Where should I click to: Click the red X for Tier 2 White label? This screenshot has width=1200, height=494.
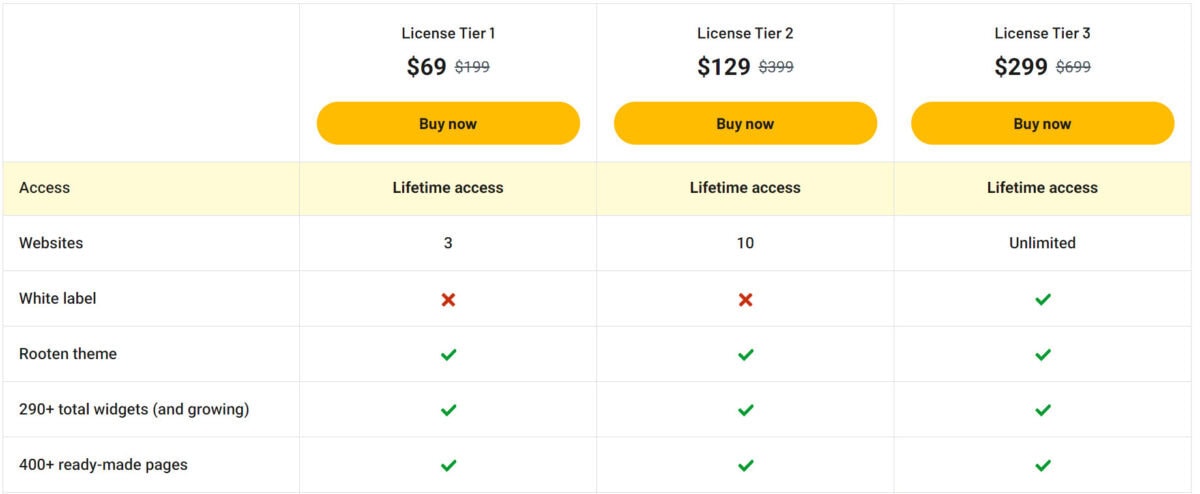pyautogui.click(x=745, y=299)
